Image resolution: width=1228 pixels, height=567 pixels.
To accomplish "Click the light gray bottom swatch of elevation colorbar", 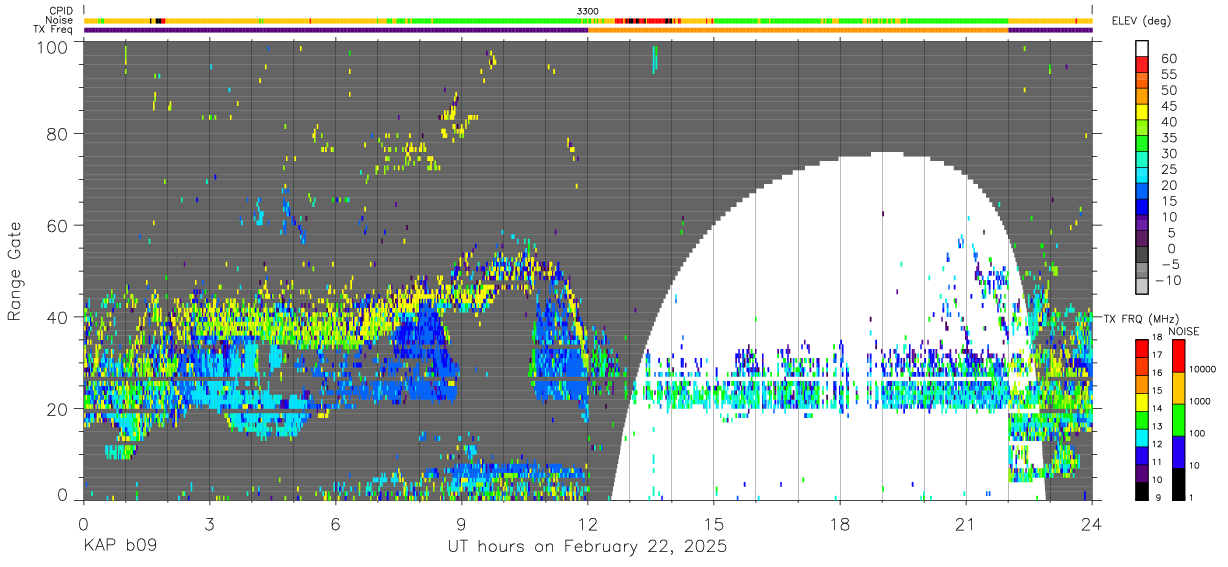I will (x=1142, y=285).
